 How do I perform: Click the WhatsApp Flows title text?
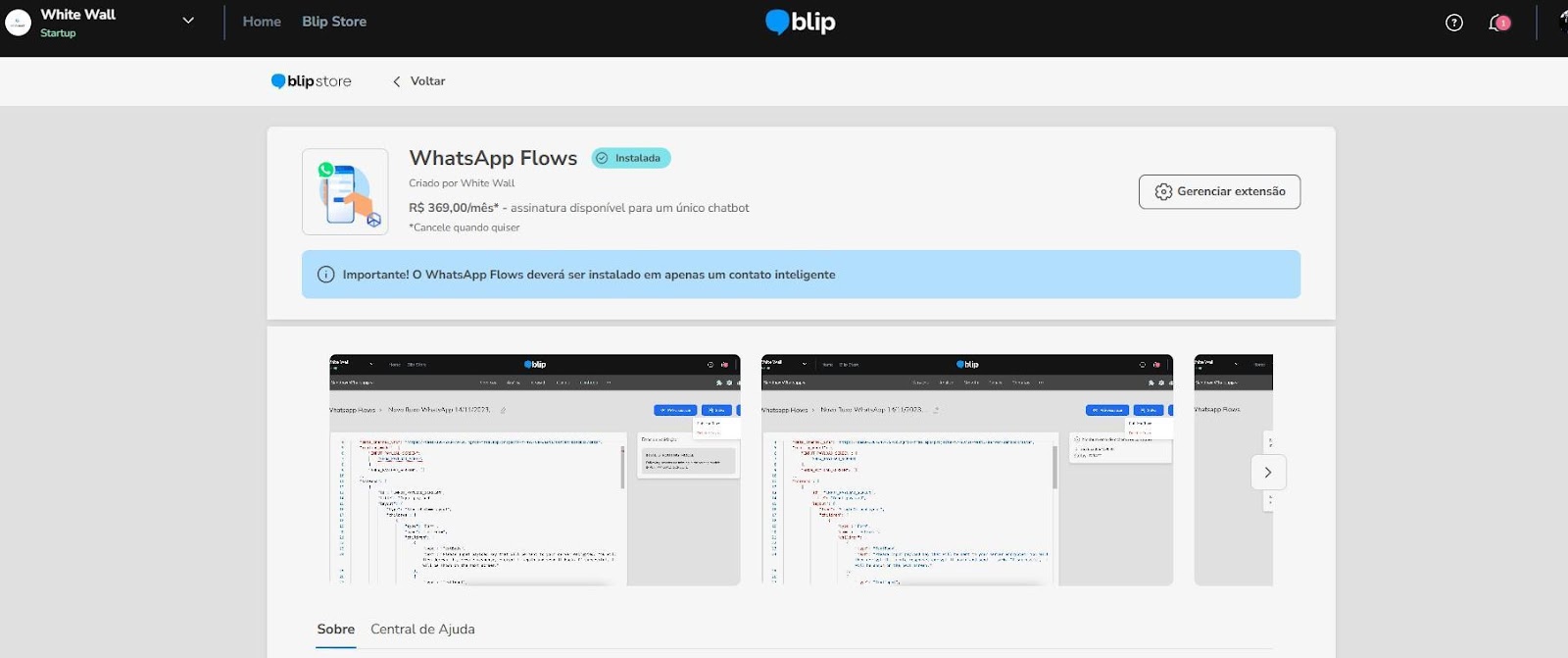point(493,158)
